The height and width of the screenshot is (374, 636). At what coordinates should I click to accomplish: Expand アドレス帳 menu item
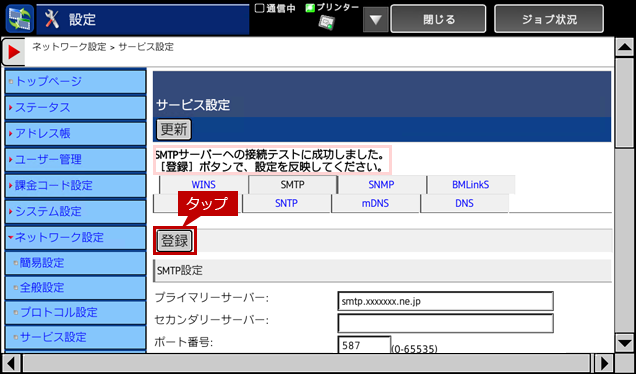(x=75, y=133)
